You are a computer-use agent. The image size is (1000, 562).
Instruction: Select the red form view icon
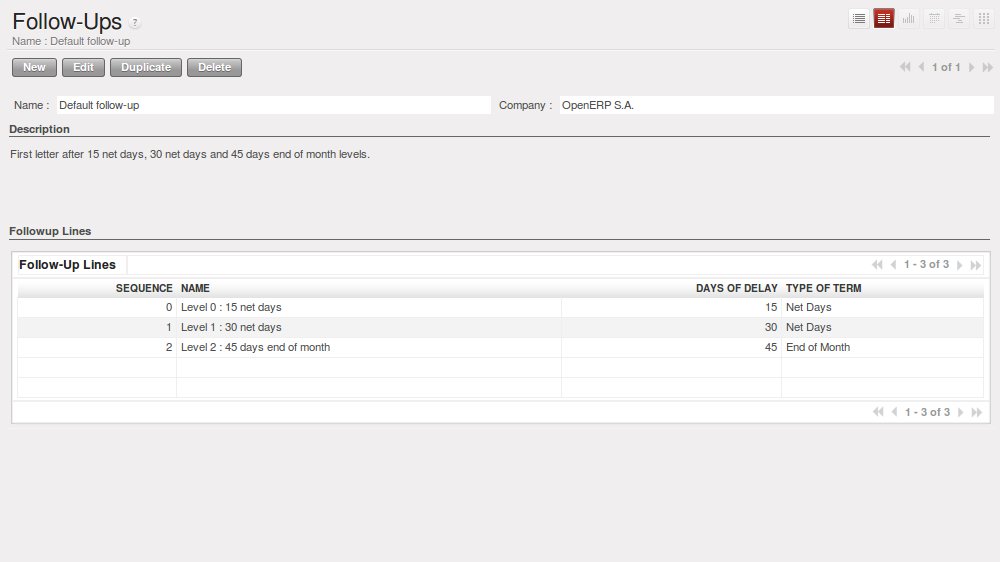[884, 18]
